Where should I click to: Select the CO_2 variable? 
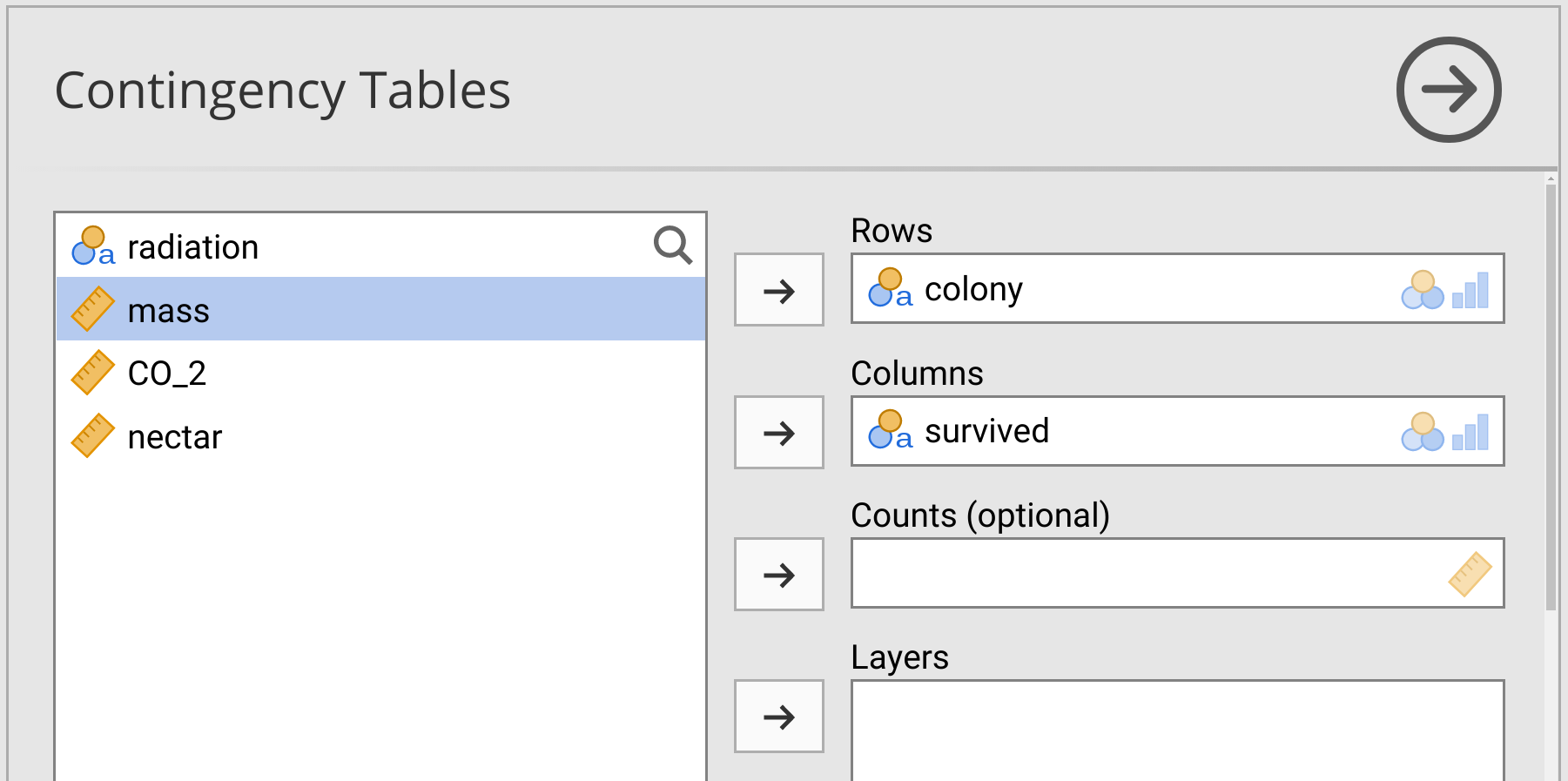(167, 374)
